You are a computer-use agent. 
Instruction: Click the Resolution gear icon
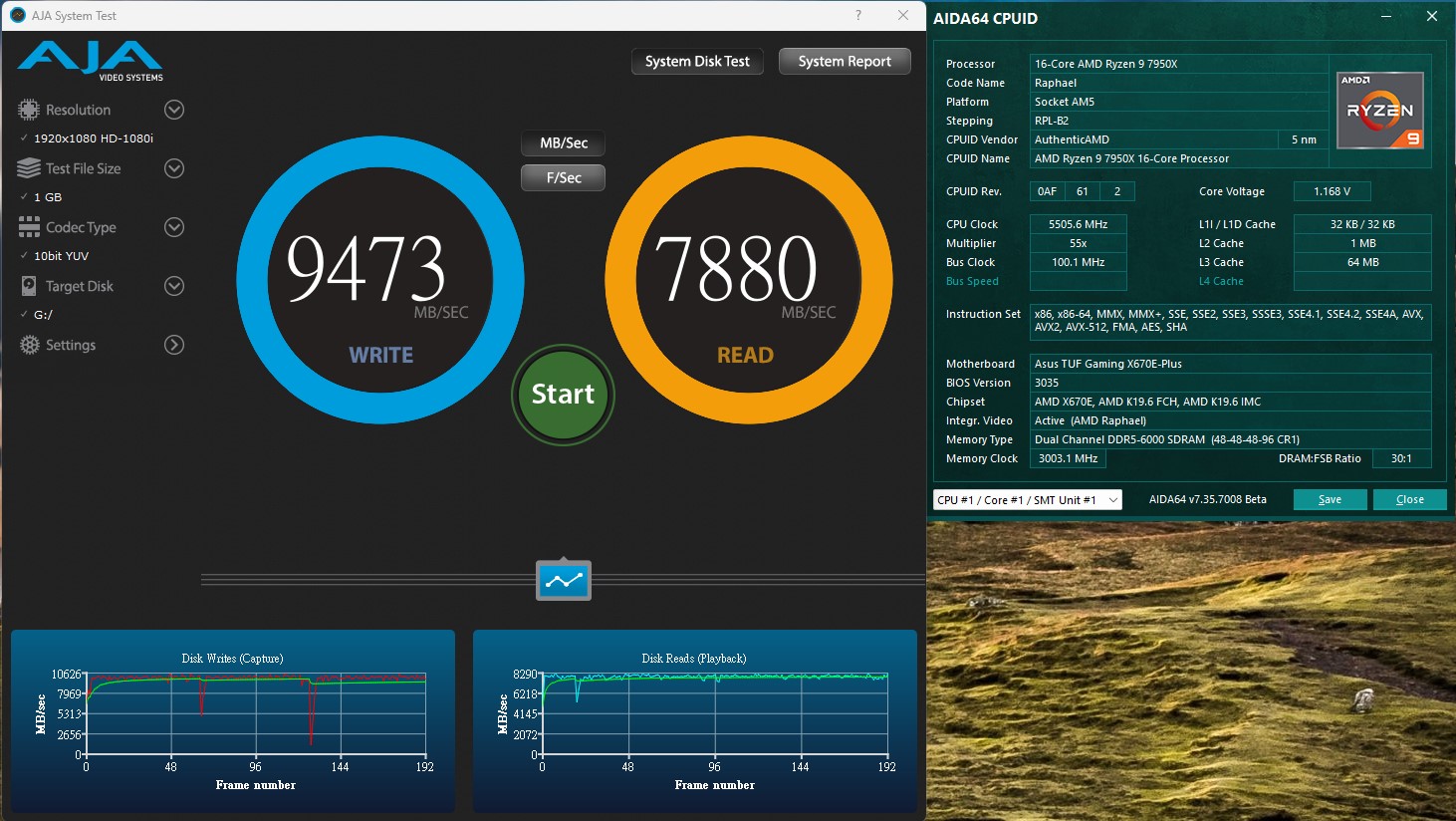point(29,110)
